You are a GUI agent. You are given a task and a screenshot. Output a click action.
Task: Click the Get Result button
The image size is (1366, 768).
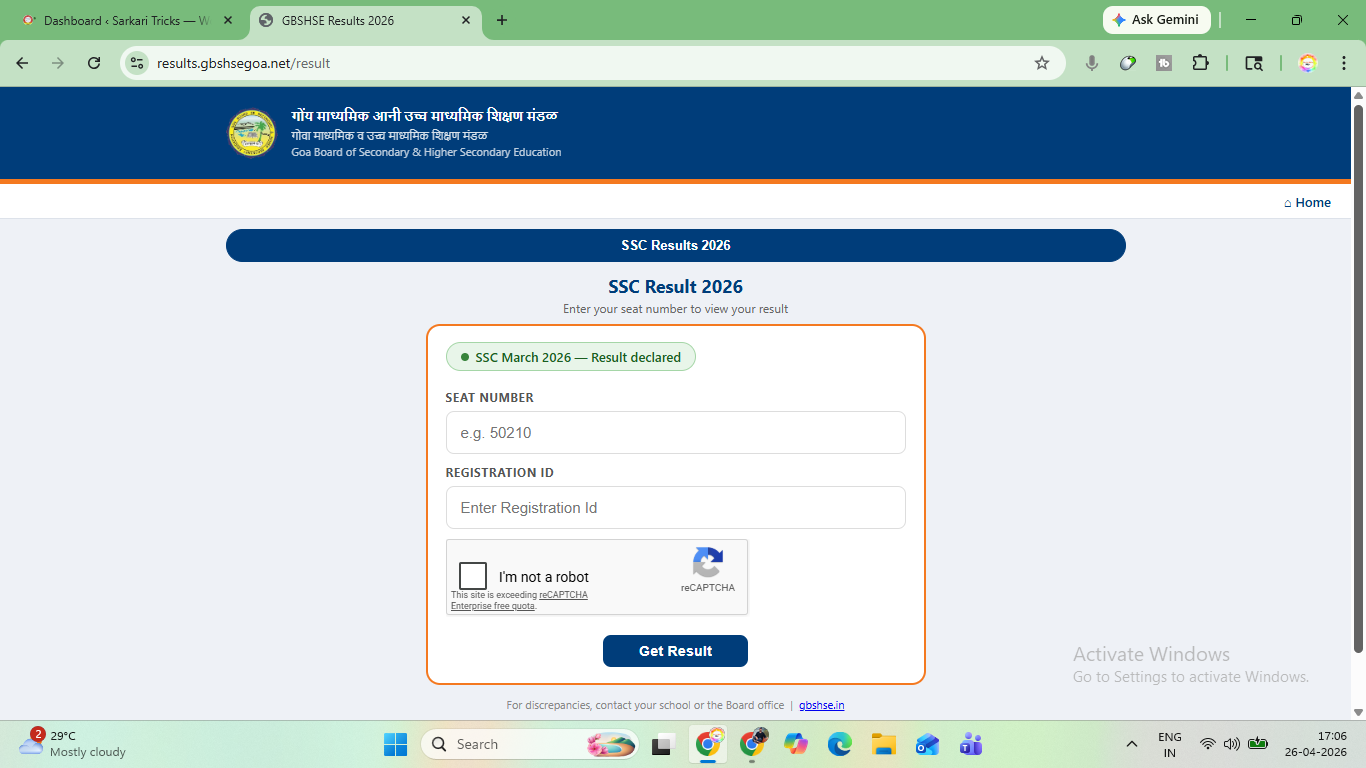pos(675,650)
